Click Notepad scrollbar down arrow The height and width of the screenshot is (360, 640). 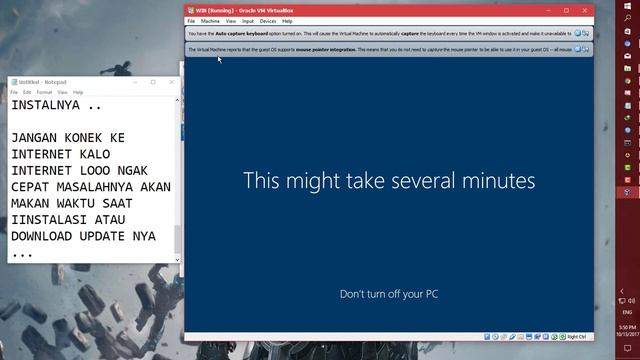177,260
